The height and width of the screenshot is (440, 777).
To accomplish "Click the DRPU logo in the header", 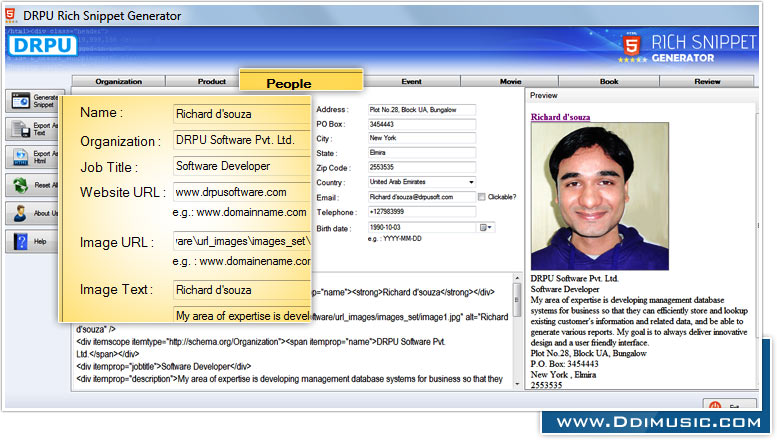I will 43,46.
